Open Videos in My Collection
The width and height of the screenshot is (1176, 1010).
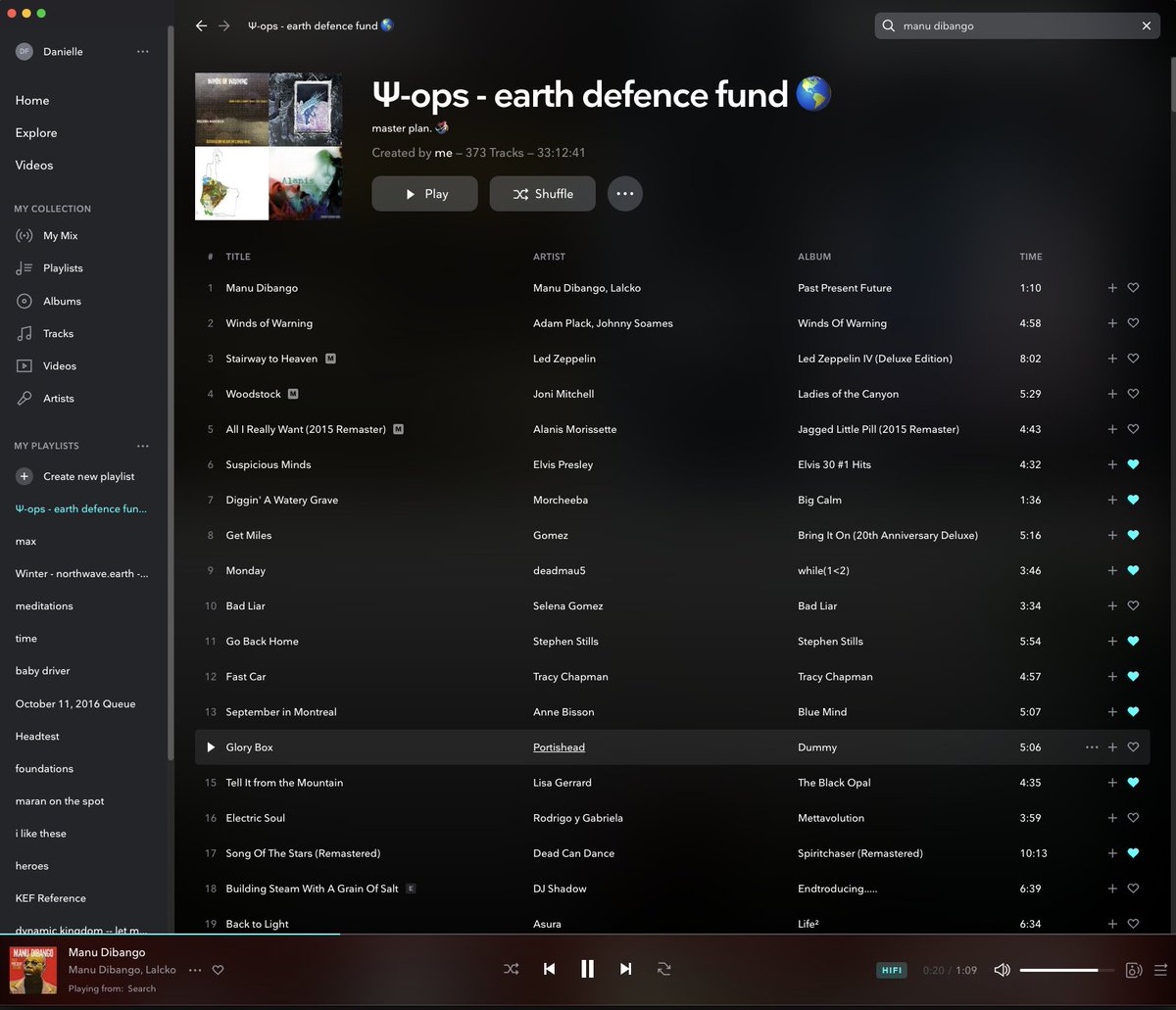click(x=59, y=365)
